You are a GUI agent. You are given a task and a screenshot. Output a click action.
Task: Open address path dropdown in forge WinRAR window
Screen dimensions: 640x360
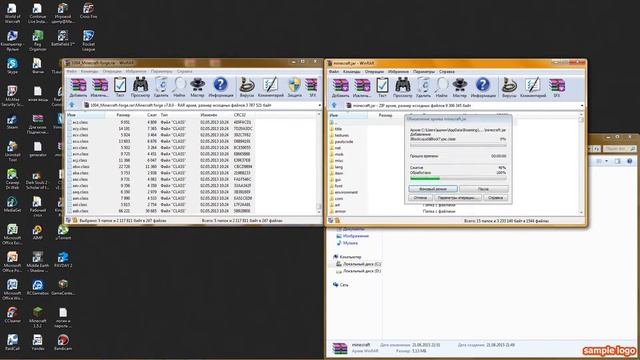click(319, 105)
